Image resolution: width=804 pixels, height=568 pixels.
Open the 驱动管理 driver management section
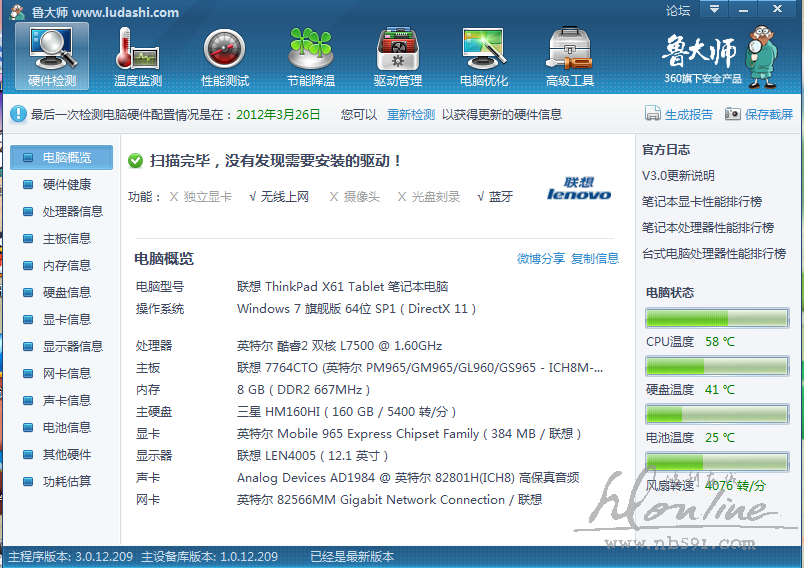point(397,56)
